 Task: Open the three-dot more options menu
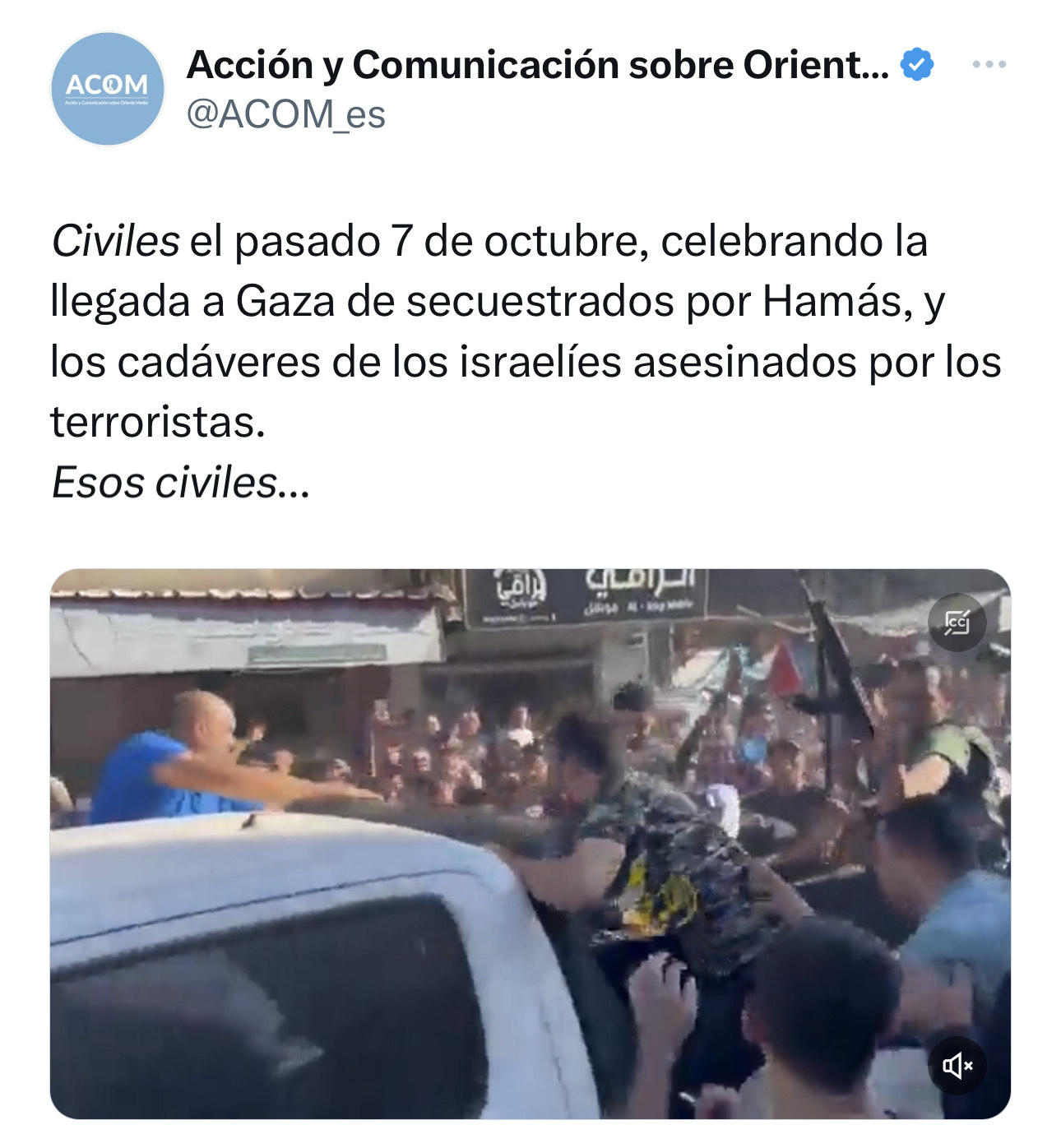point(989,64)
